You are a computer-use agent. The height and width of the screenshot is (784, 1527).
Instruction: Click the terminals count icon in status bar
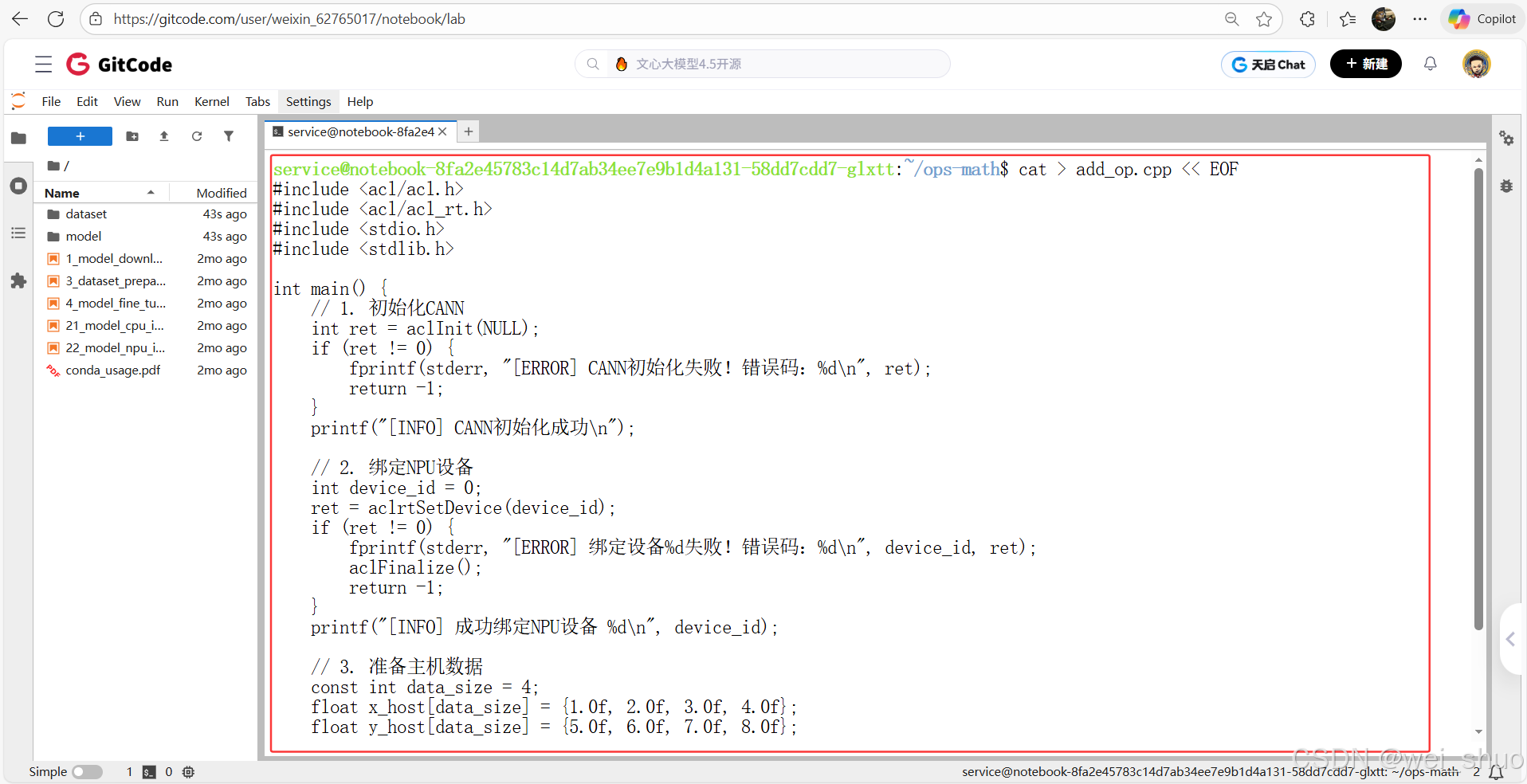pyautogui.click(x=149, y=772)
